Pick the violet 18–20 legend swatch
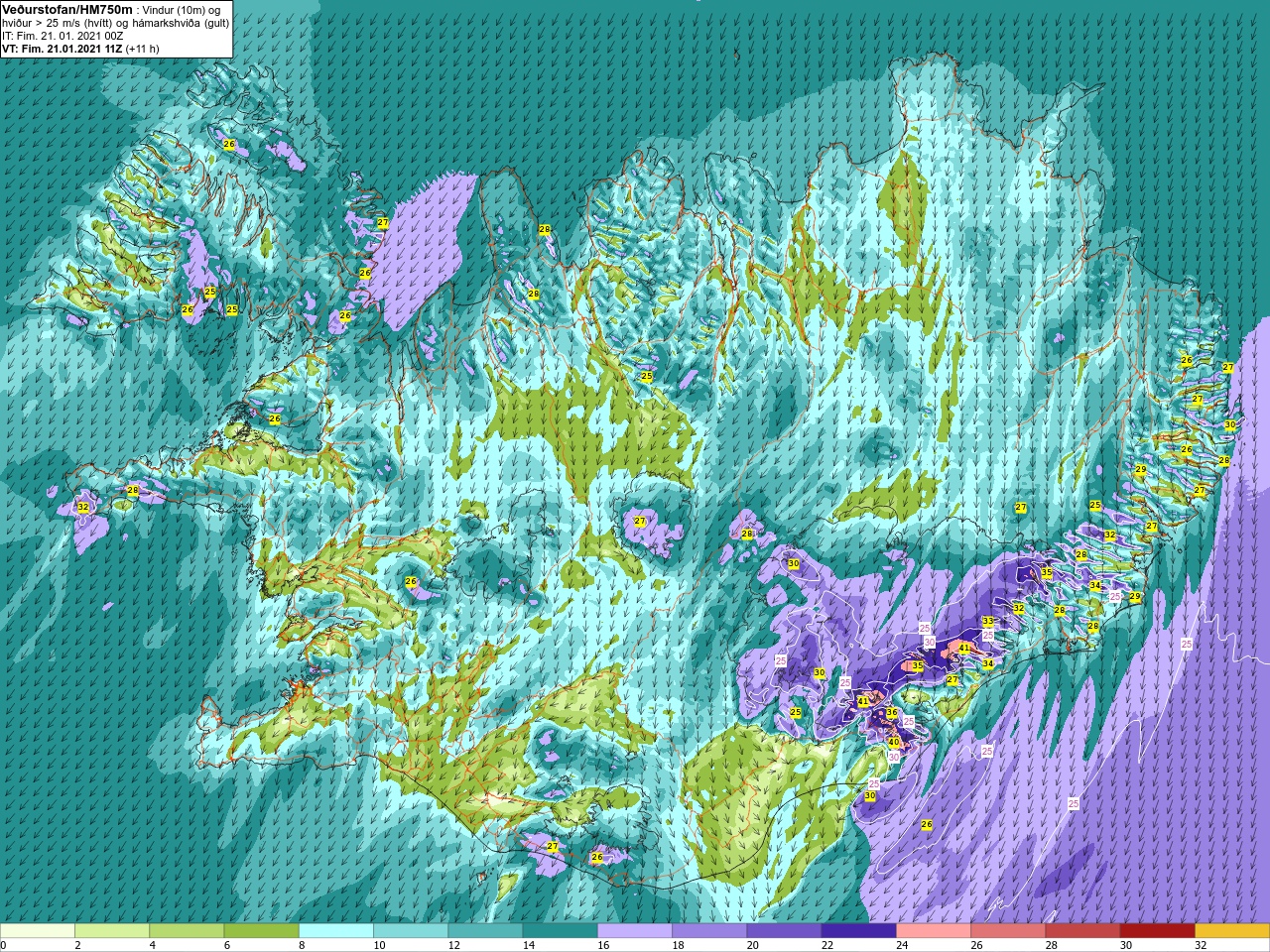The height and width of the screenshot is (952, 1270). click(709, 931)
